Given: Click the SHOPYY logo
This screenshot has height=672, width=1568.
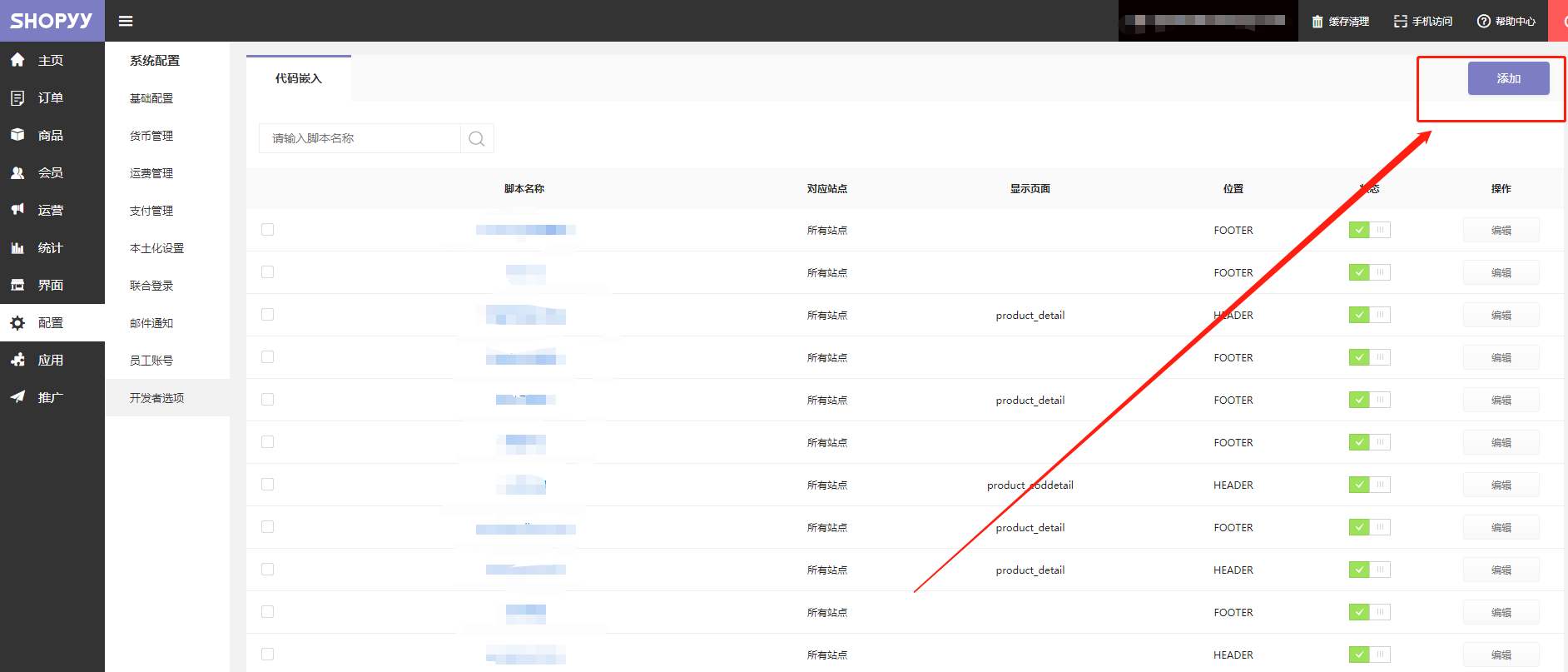Looking at the screenshot, I should click(52, 21).
